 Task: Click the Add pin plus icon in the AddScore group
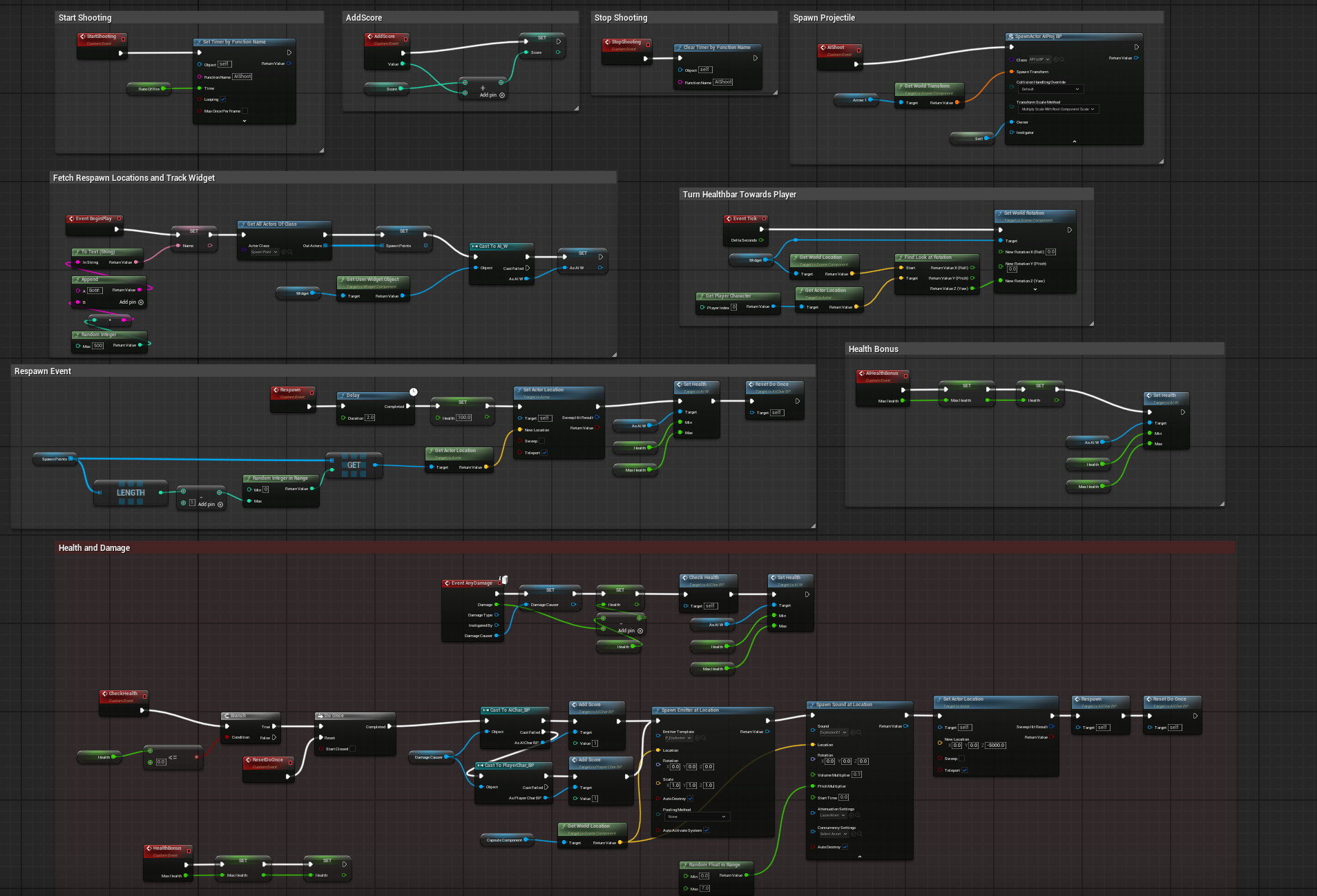502,95
